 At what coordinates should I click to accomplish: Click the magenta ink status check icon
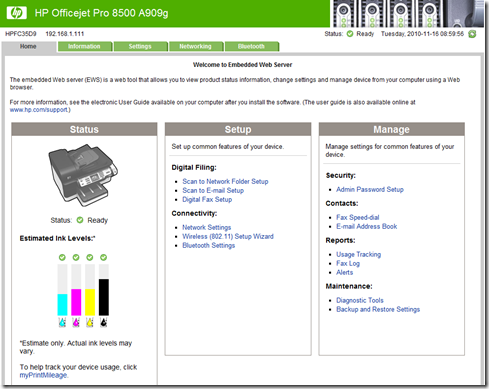[76, 257]
